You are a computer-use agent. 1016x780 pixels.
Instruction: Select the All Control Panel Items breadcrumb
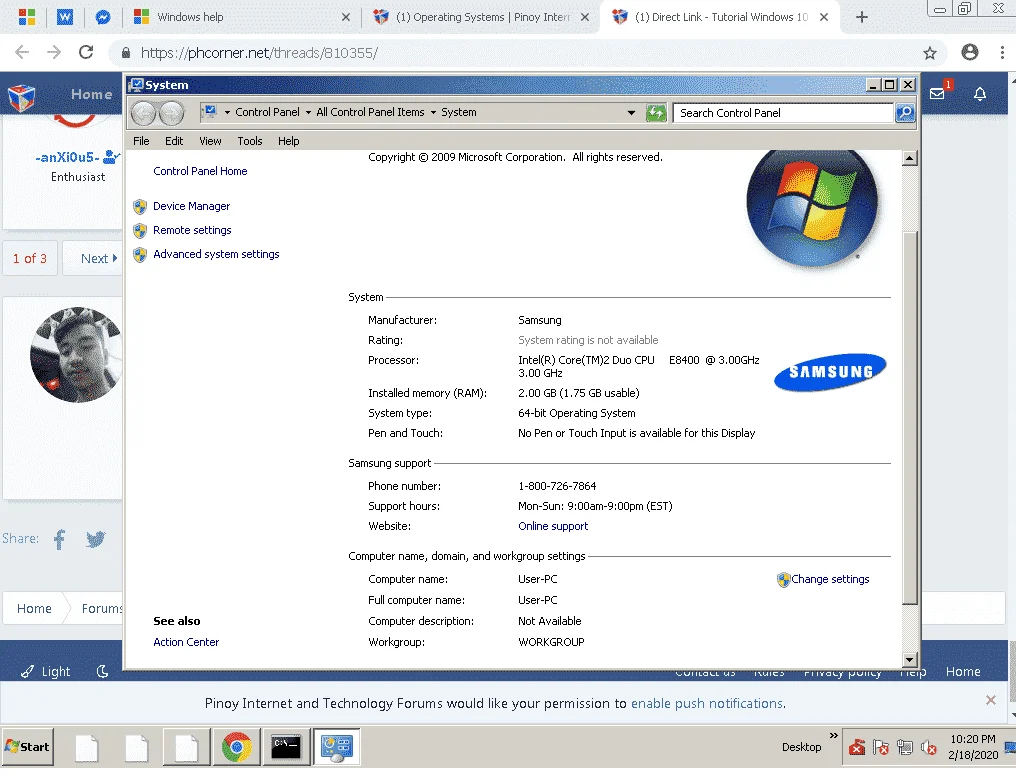click(x=370, y=112)
